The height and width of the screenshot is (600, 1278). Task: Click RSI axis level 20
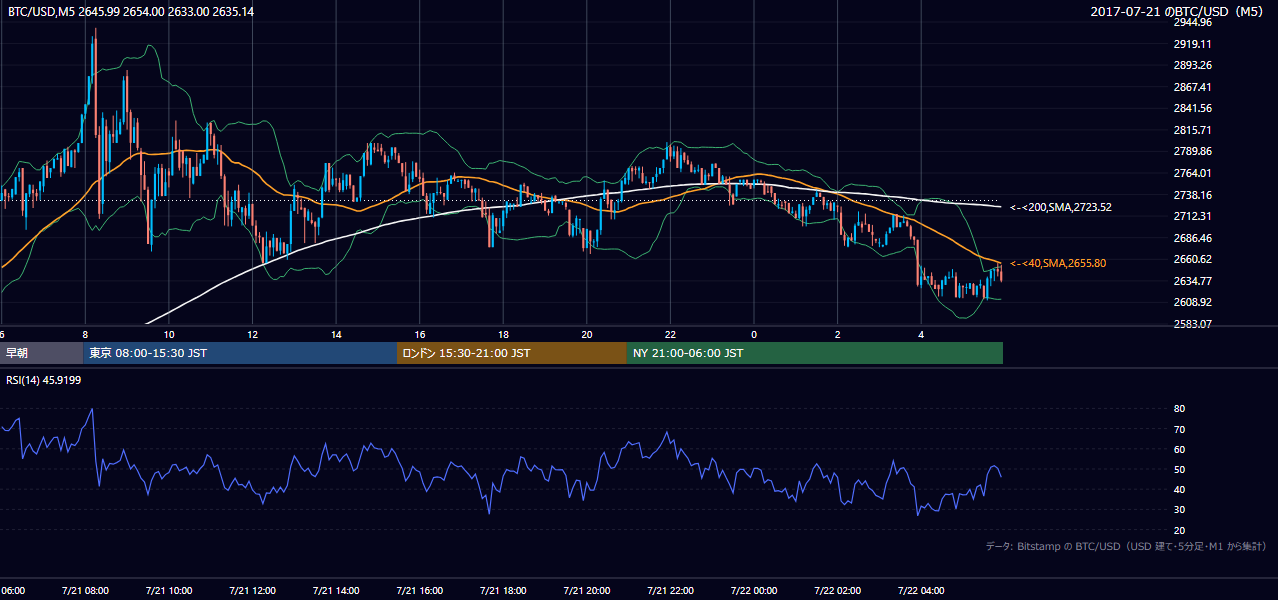(1179, 530)
